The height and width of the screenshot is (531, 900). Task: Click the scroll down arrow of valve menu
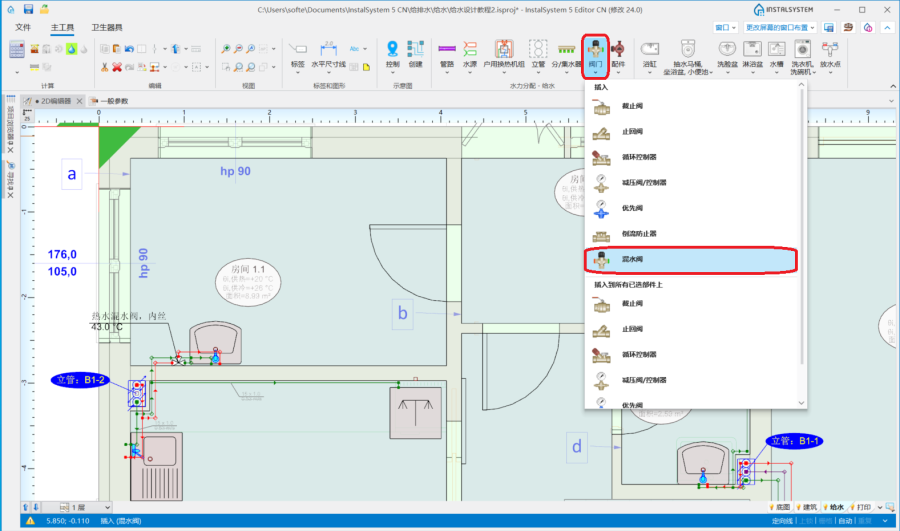pos(801,403)
